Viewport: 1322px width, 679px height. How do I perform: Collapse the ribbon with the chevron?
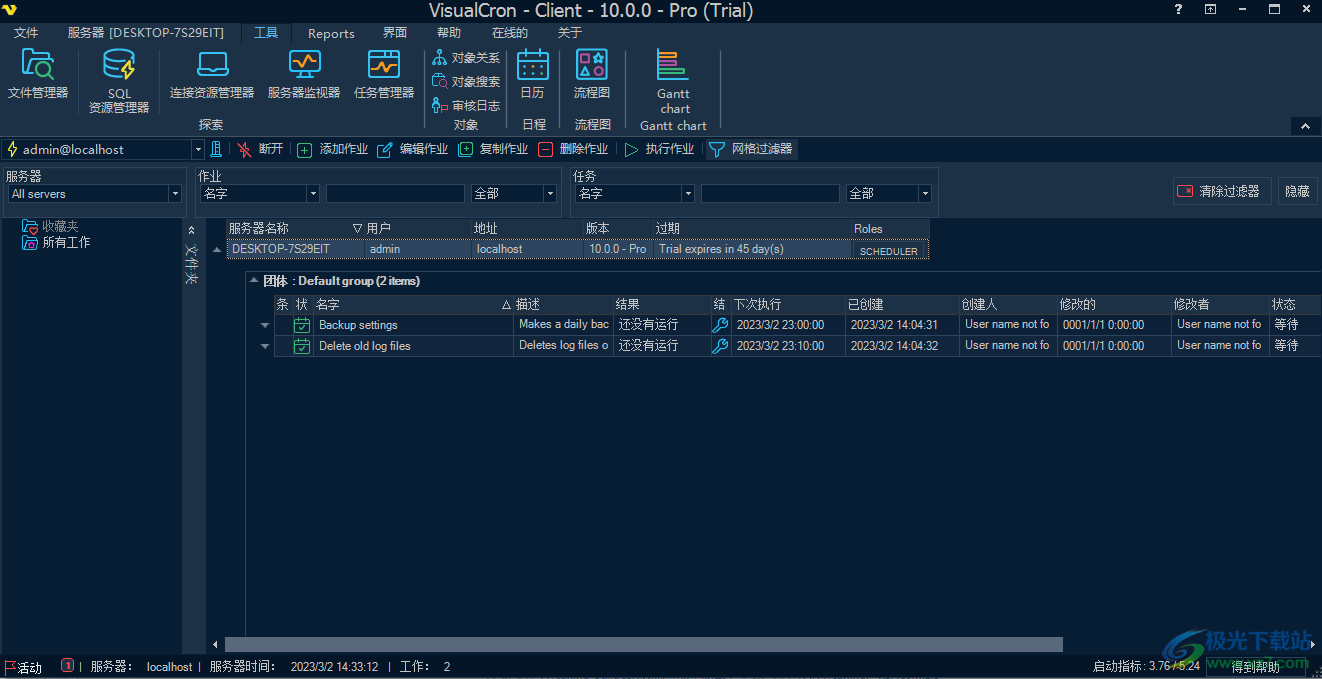tap(1304, 126)
